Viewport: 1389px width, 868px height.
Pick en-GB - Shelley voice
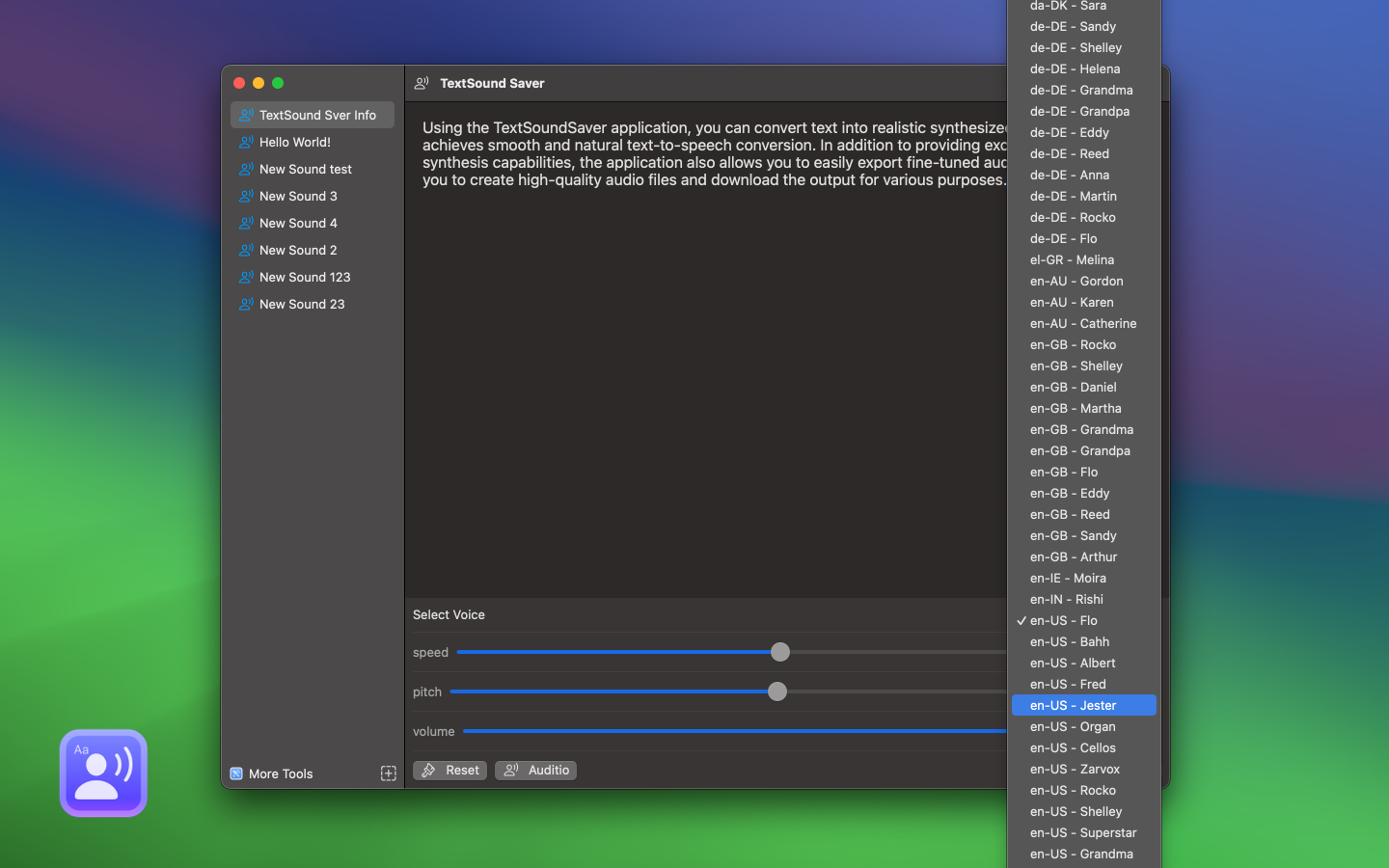(x=1084, y=366)
